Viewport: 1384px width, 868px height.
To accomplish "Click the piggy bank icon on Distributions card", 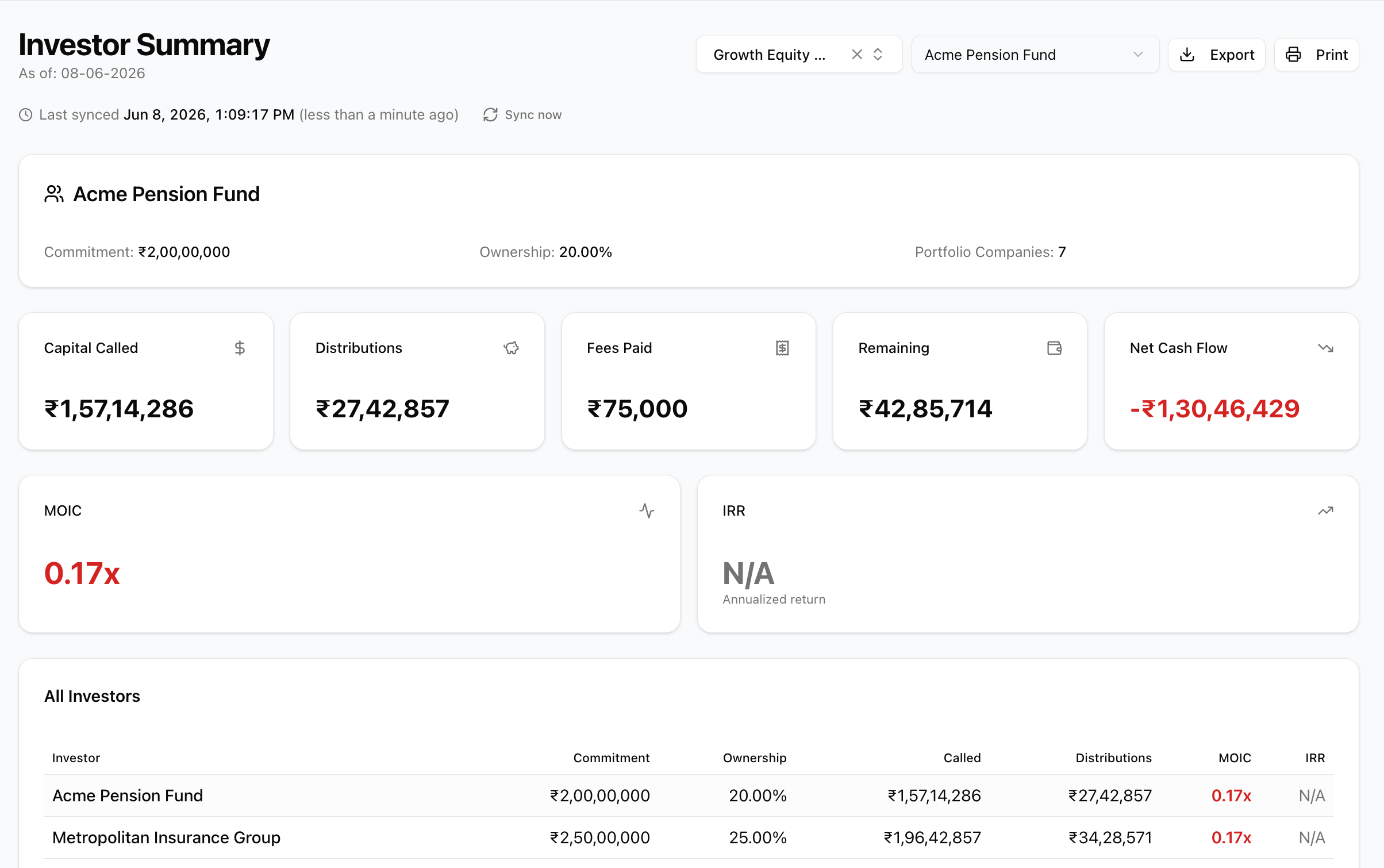I will [511, 348].
